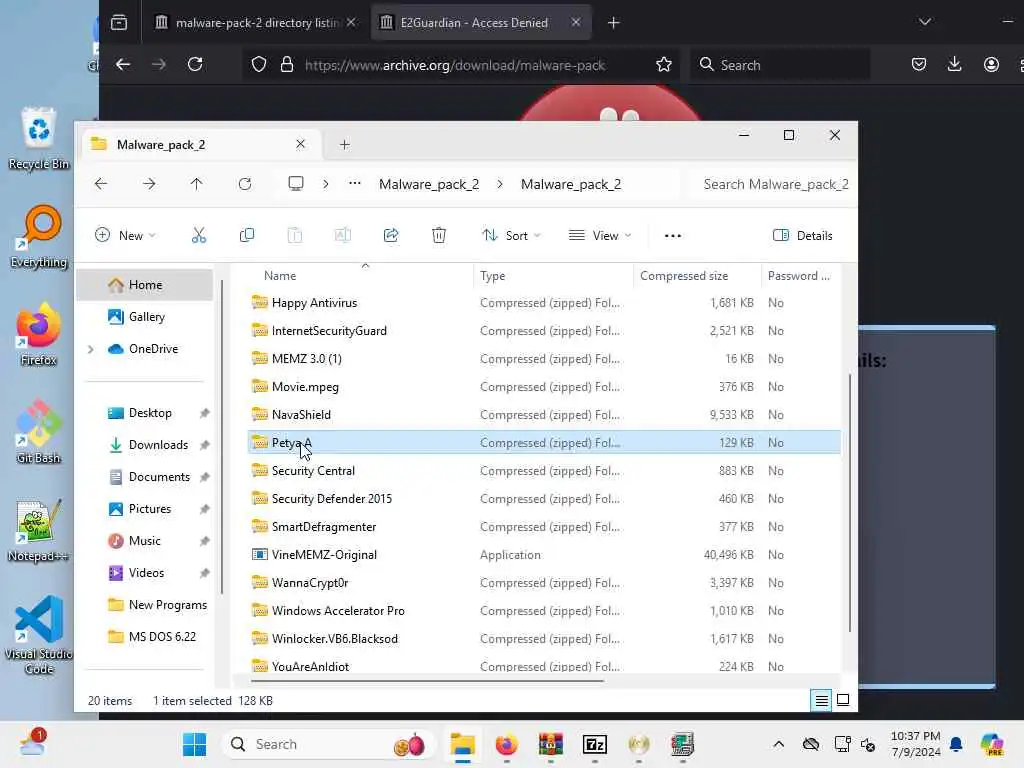Screen dimensions: 1024x768
Task: Switch to large thumbnails view in status bar
Action: pos(843,701)
